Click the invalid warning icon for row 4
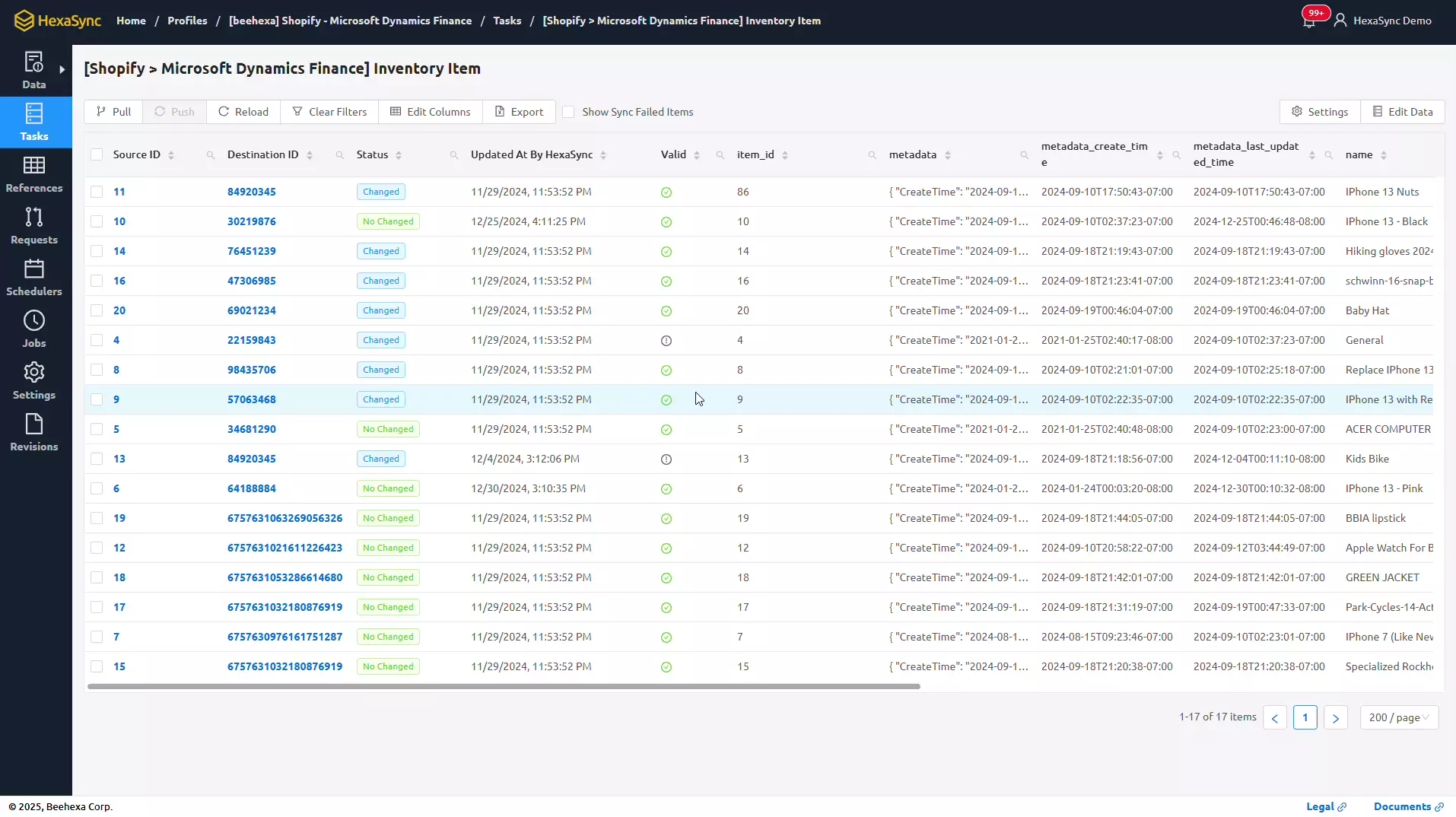This screenshot has width=1456, height=817. [666, 341]
